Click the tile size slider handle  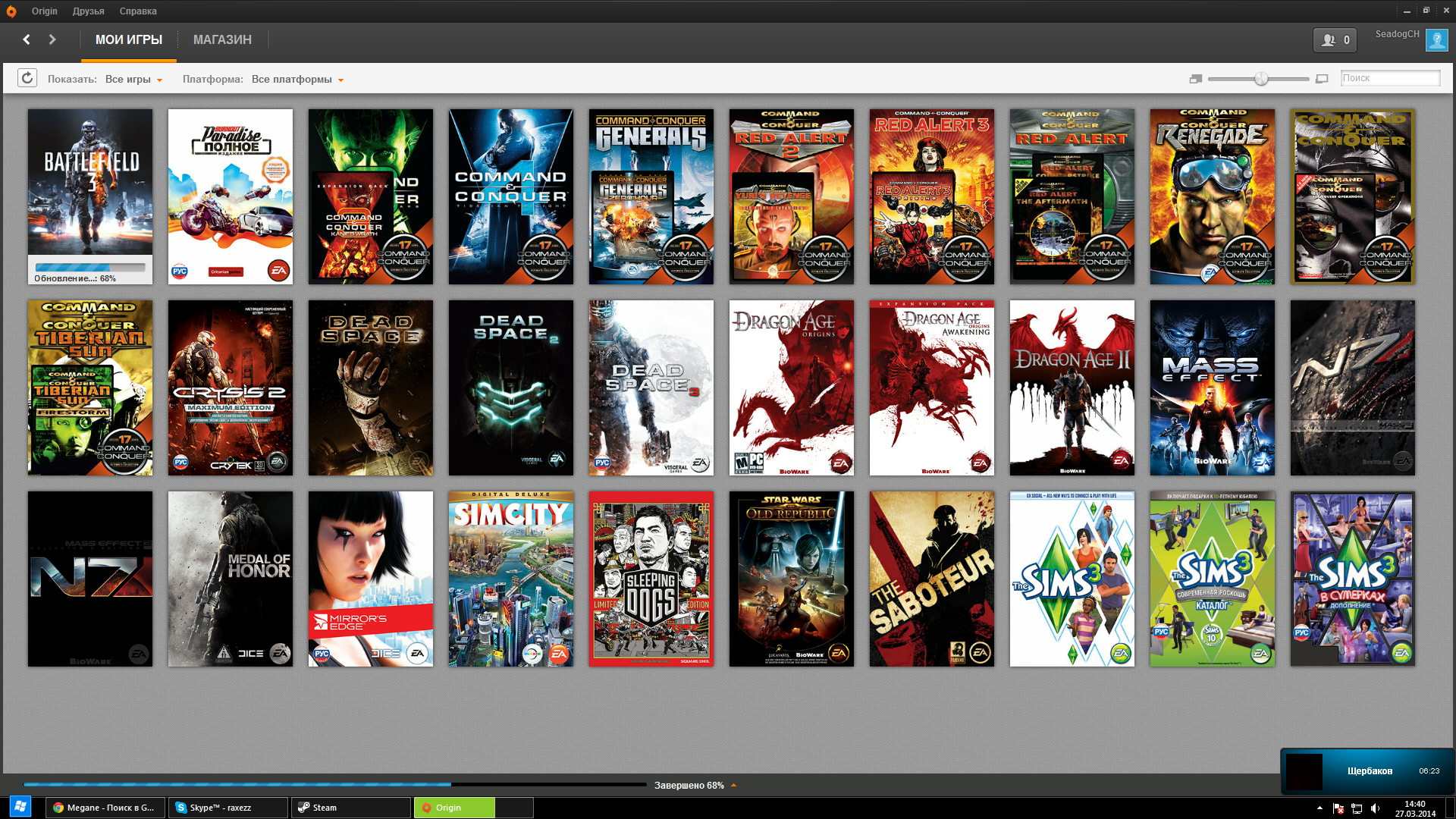(1260, 79)
